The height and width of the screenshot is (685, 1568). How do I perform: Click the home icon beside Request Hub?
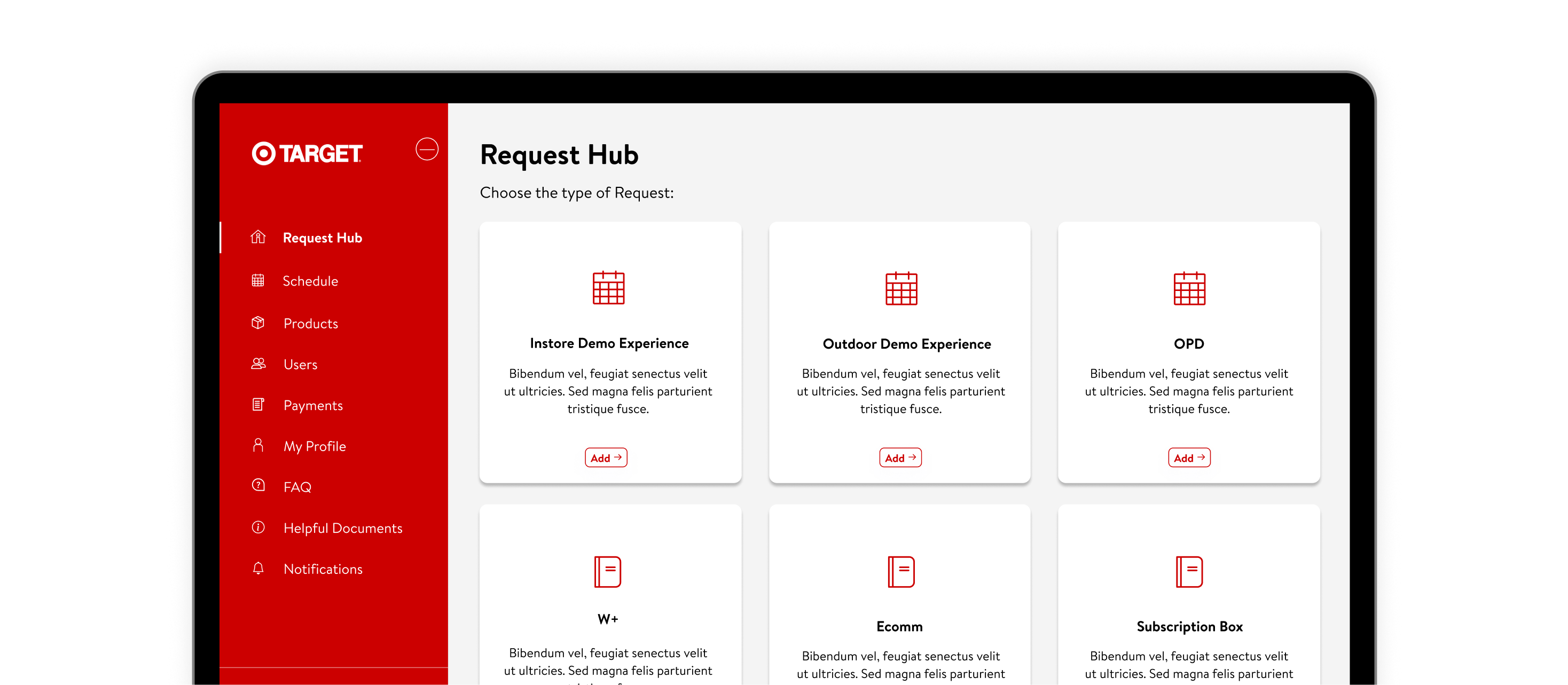(258, 237)
